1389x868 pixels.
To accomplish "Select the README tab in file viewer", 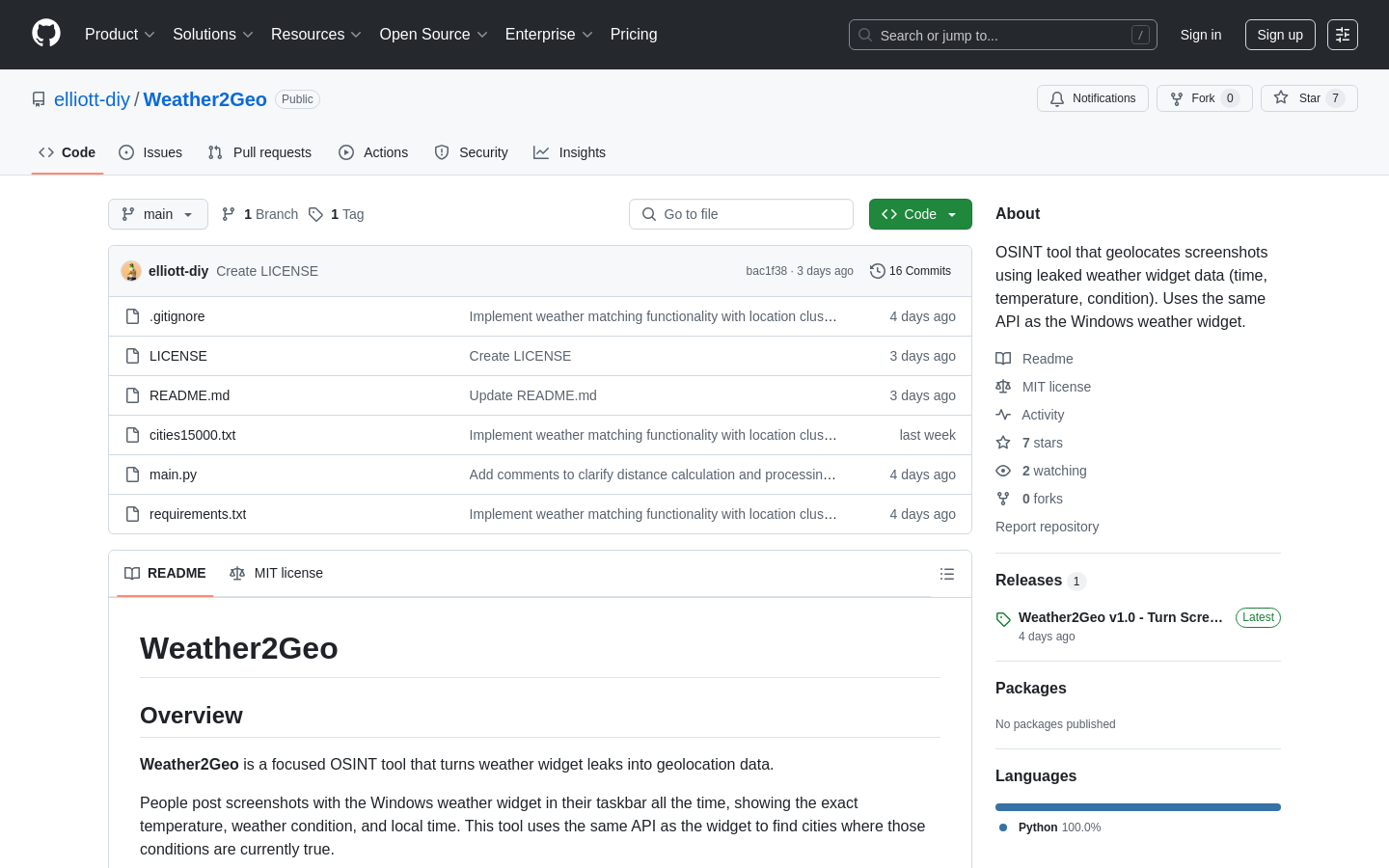I will coord(165,574).
